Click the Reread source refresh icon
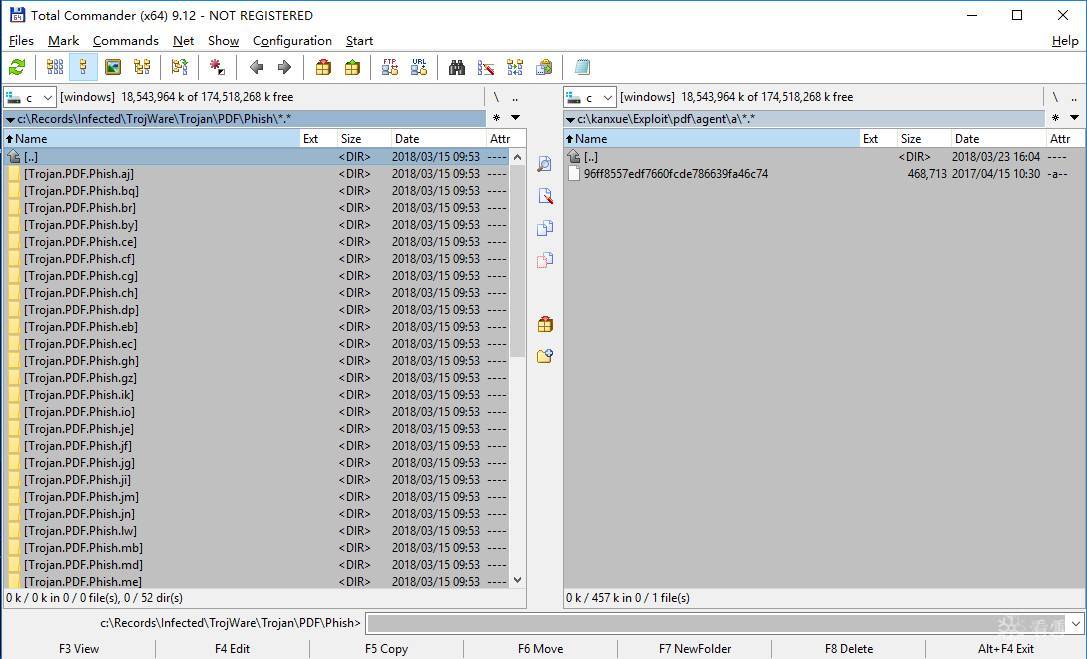This screenshot has height=659, width=1087. [17, 67]
